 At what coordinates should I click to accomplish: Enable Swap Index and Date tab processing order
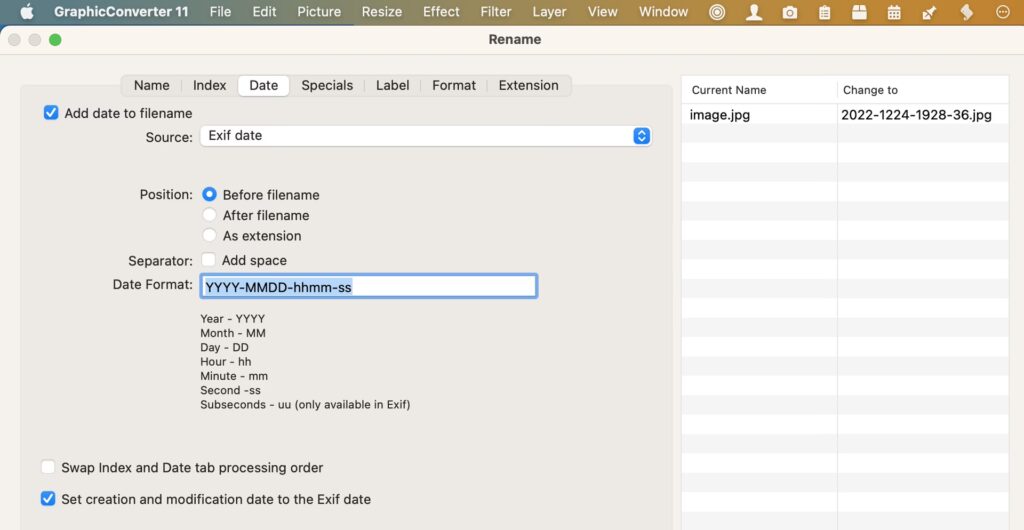49,467
